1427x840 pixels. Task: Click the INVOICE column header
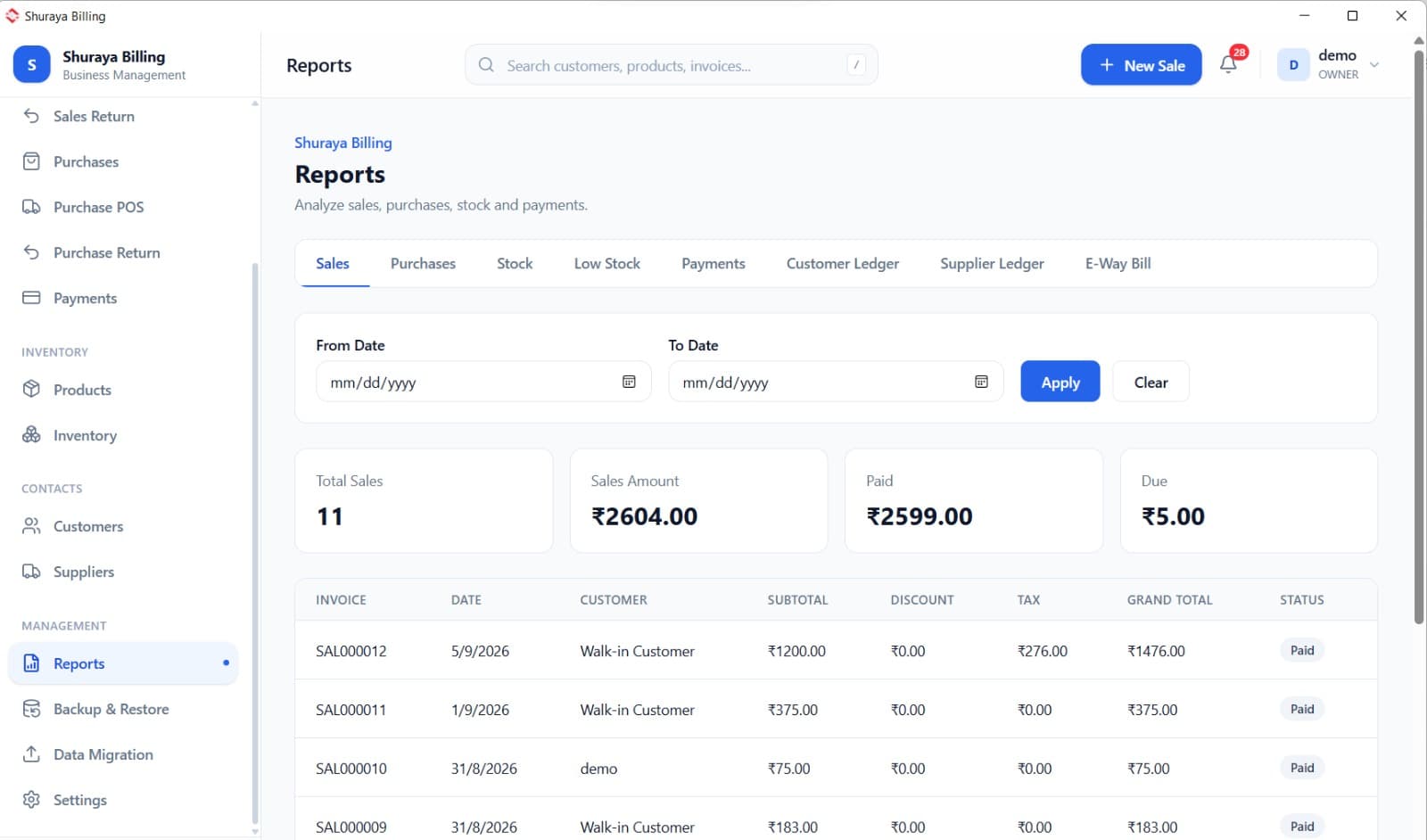click(341, 600)
